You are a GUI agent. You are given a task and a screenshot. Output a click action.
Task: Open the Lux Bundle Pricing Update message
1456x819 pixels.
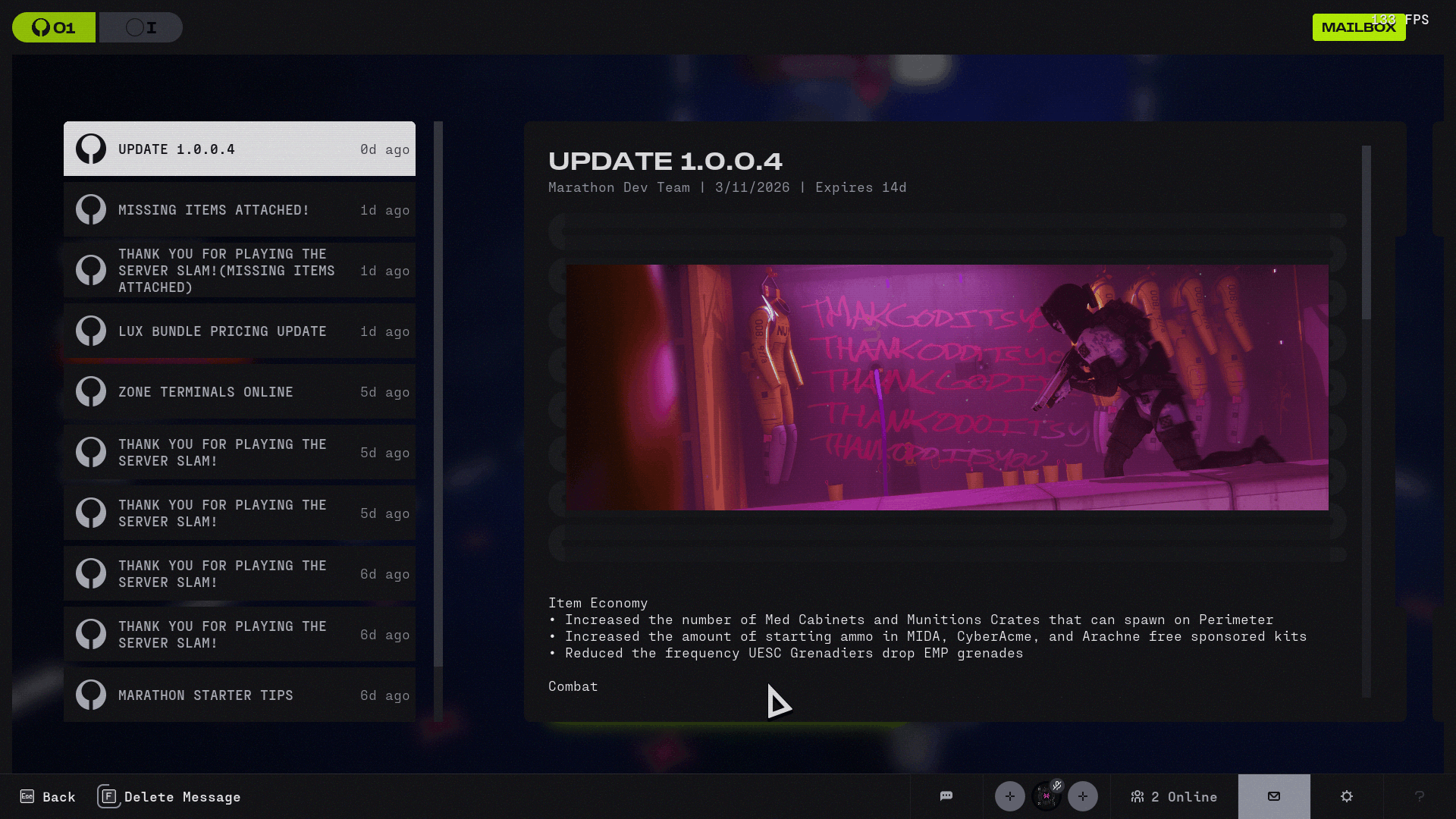coord(240,331)
